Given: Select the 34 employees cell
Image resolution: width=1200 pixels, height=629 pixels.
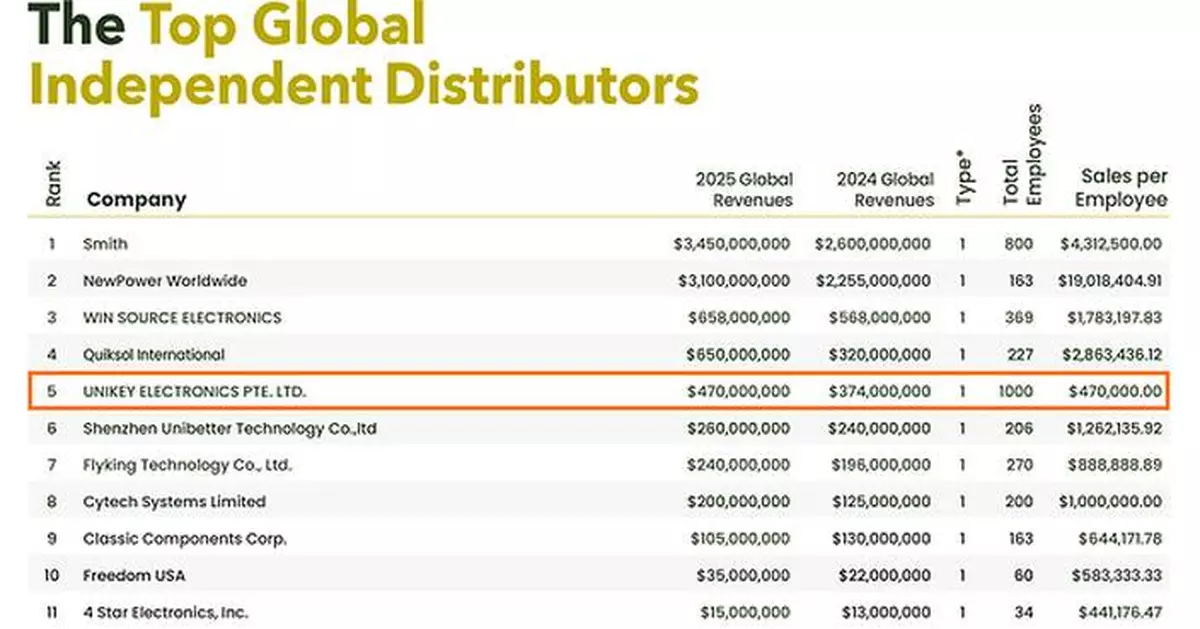Looking at the screenshot, I should [x=1025, y=612].
